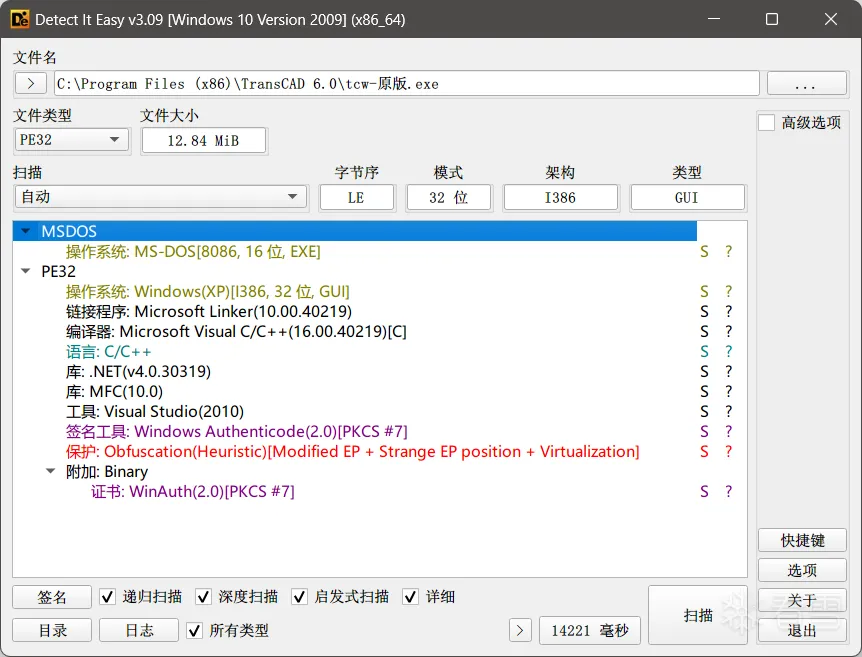
Task: Click S icon on Windows(XP) row
Action: click(x=704, y=291)
